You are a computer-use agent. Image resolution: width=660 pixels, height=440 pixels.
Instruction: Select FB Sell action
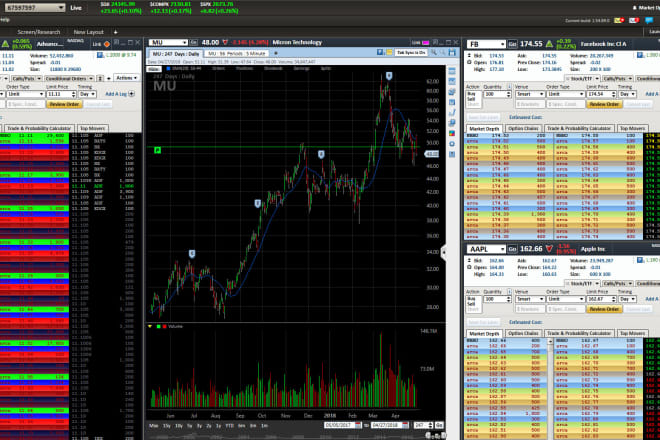tap(472, 99)
